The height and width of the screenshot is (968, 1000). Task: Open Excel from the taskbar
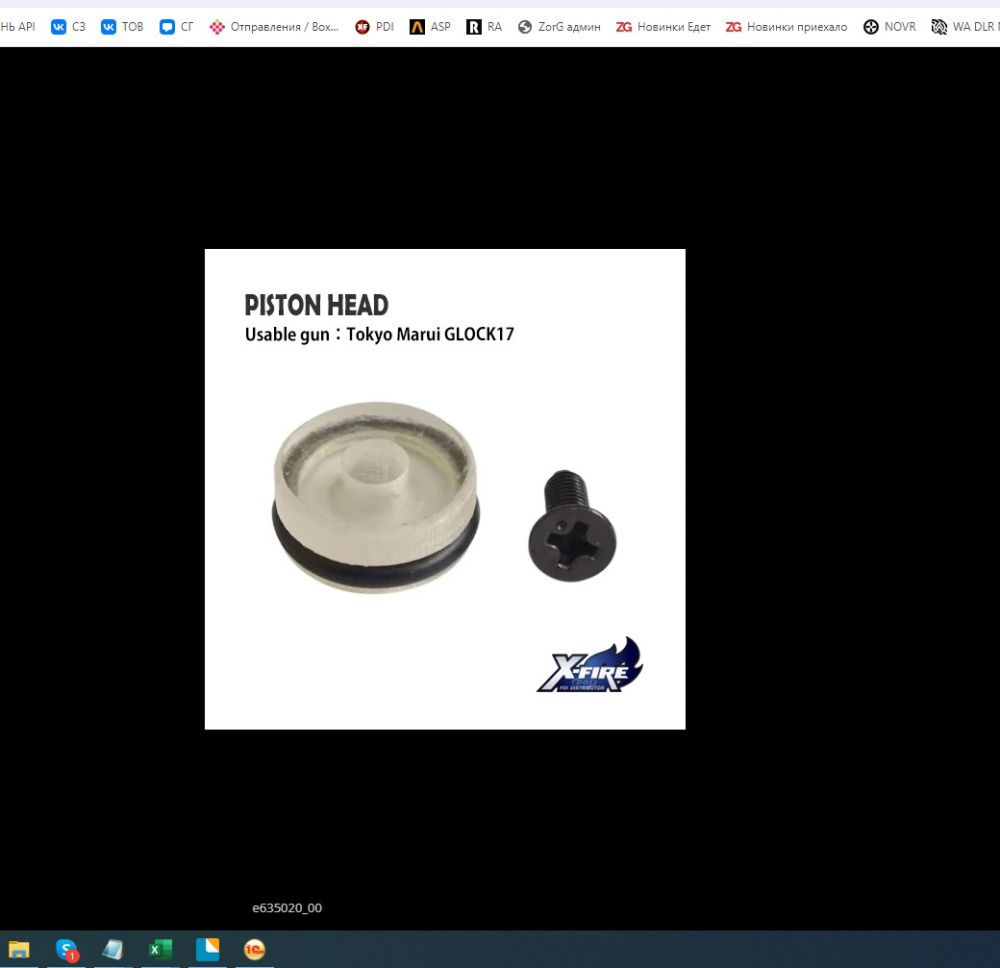(x=160, y=950)
